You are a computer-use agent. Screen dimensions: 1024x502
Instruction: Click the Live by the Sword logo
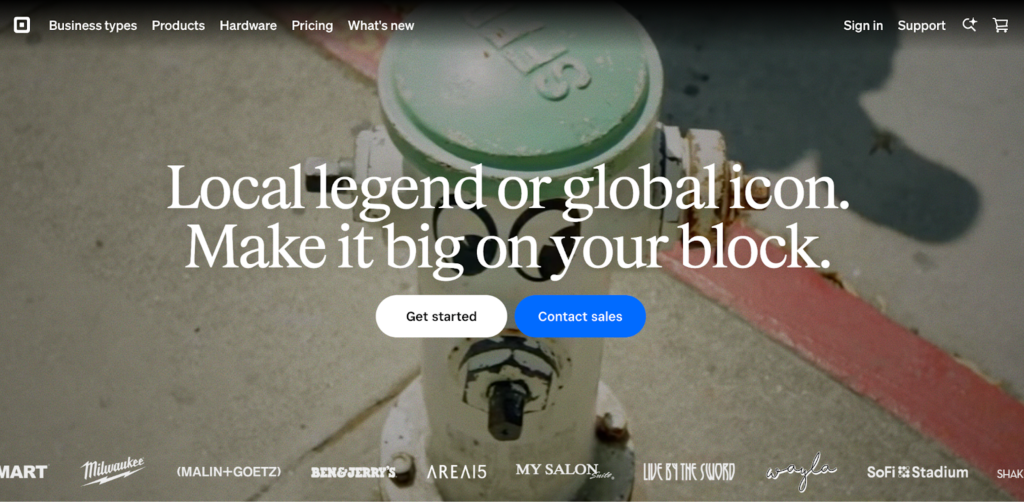(x=689, y=472)
